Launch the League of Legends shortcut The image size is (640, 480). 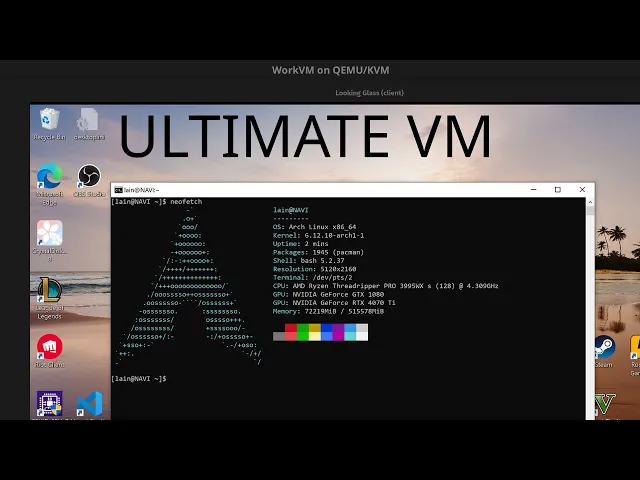[49, 298]
